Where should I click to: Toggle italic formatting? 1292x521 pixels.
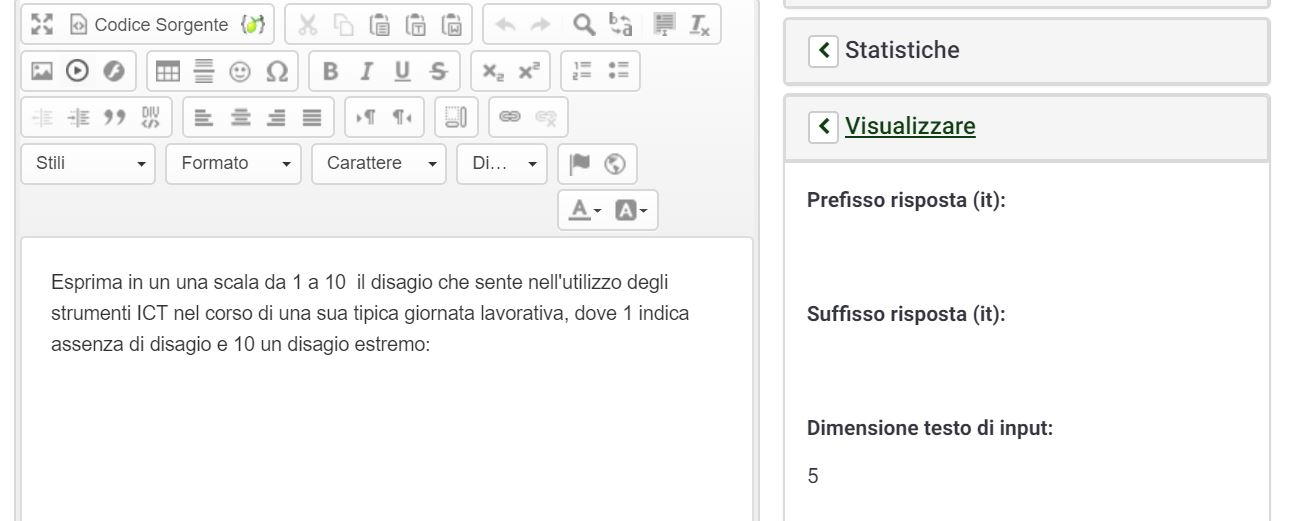coord(365,71)
